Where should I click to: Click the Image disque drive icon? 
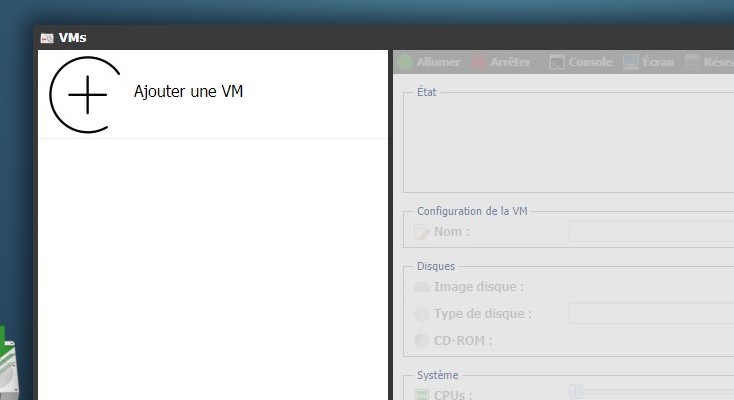tap(421, 287)
